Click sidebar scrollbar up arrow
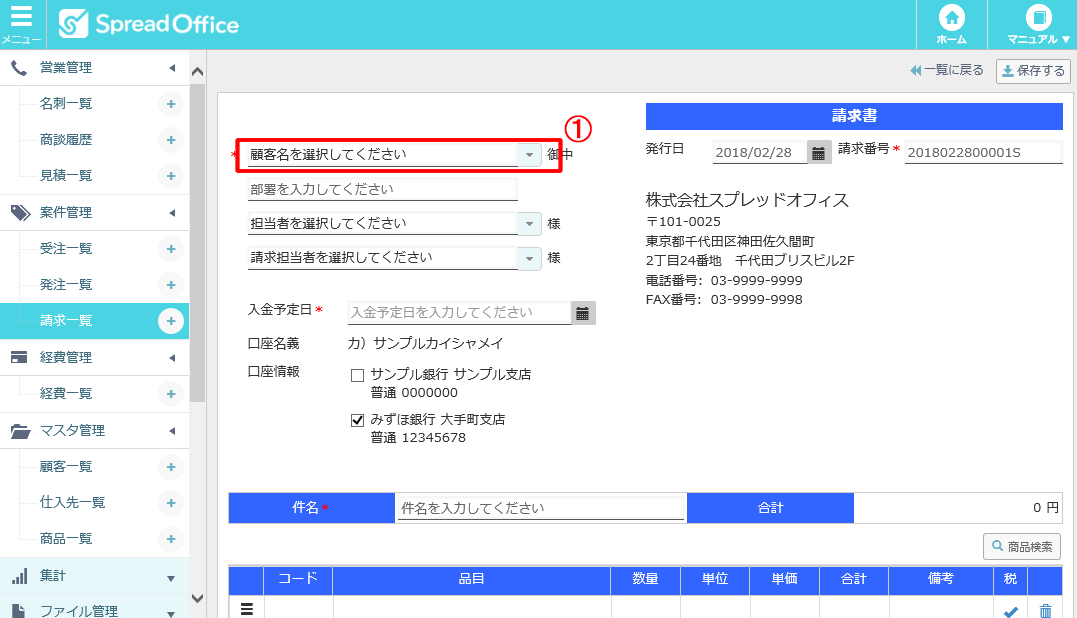This screenshot has height=618, width=1077. coord(198,71)
